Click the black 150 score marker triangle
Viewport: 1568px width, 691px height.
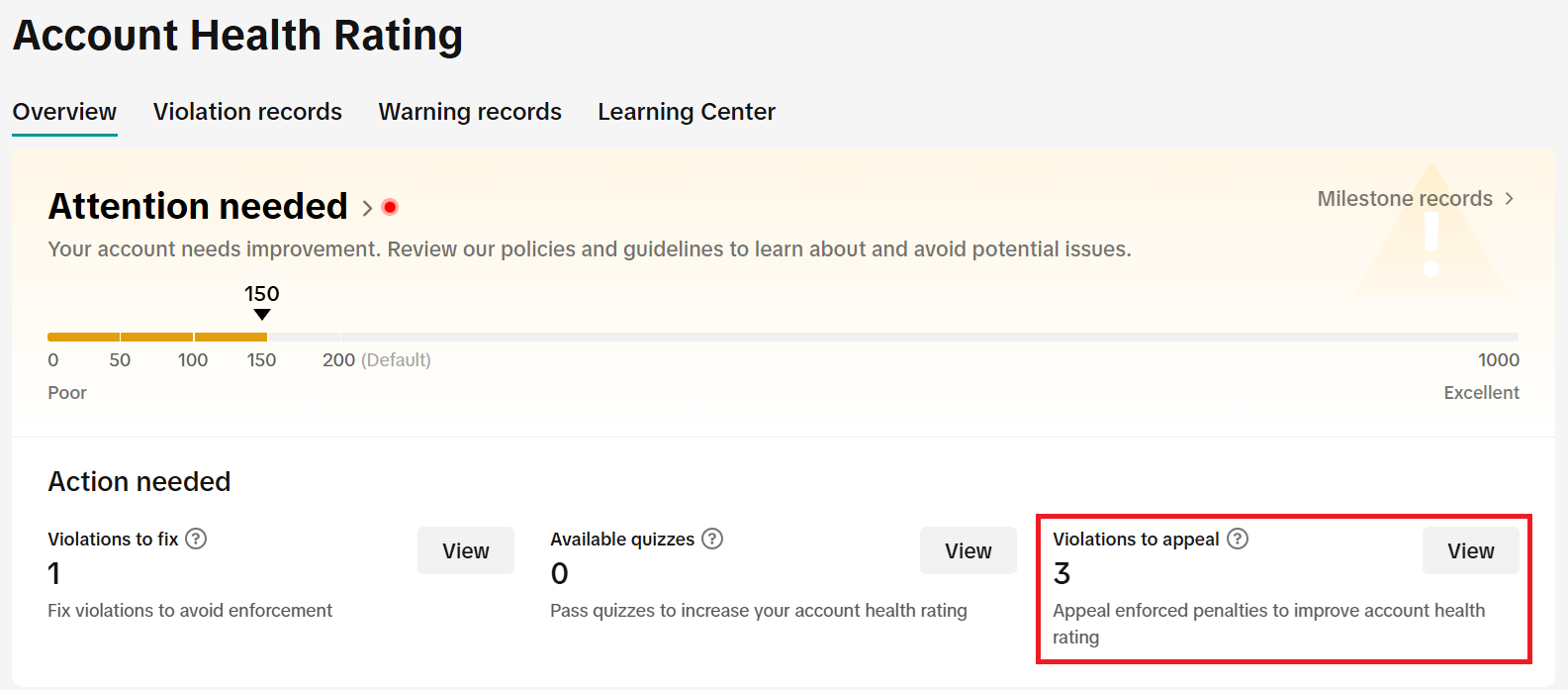(x=261, y=315)
